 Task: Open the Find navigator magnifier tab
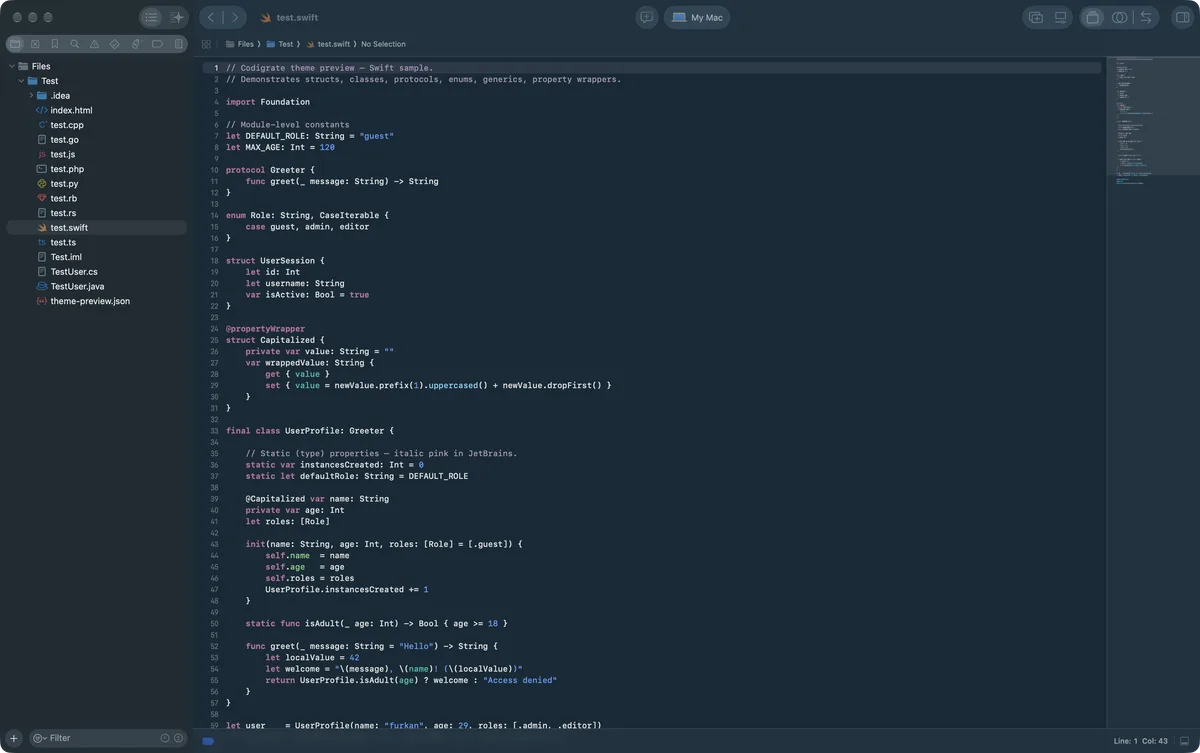(x=75, y=44)
